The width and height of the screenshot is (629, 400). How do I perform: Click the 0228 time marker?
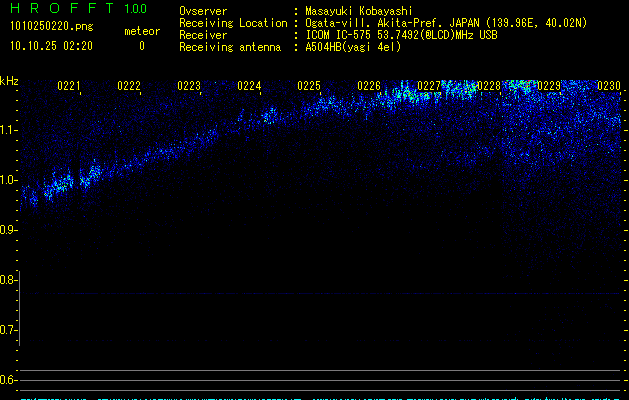(x=489, y=86)
